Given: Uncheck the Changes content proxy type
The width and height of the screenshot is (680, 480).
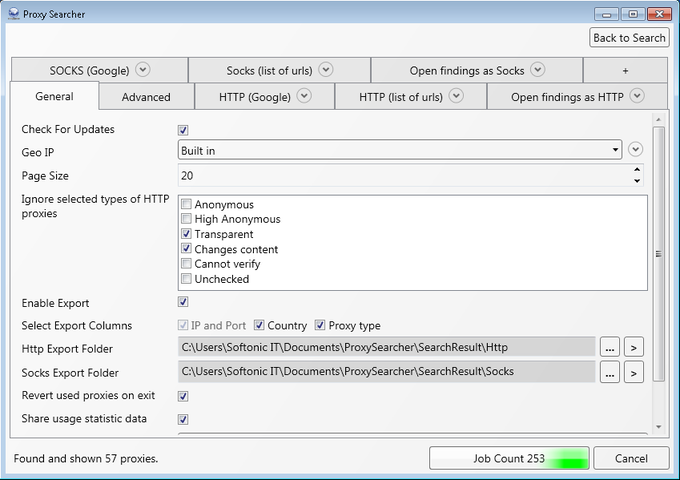Looking at the screenshot, I should coord(186,248).
